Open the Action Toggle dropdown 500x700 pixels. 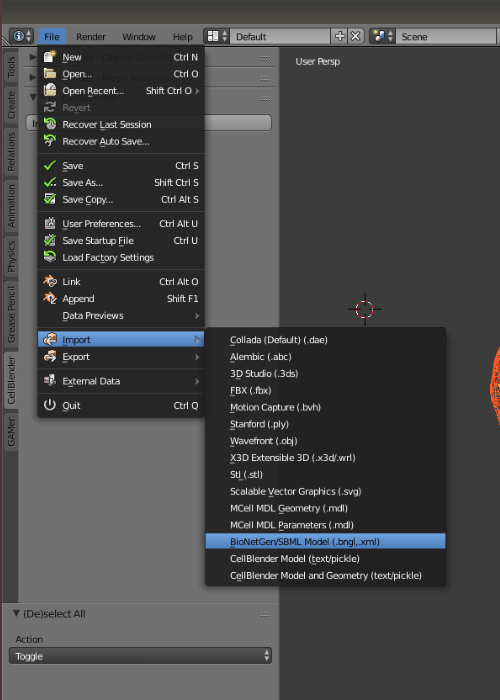coord(140,656)
